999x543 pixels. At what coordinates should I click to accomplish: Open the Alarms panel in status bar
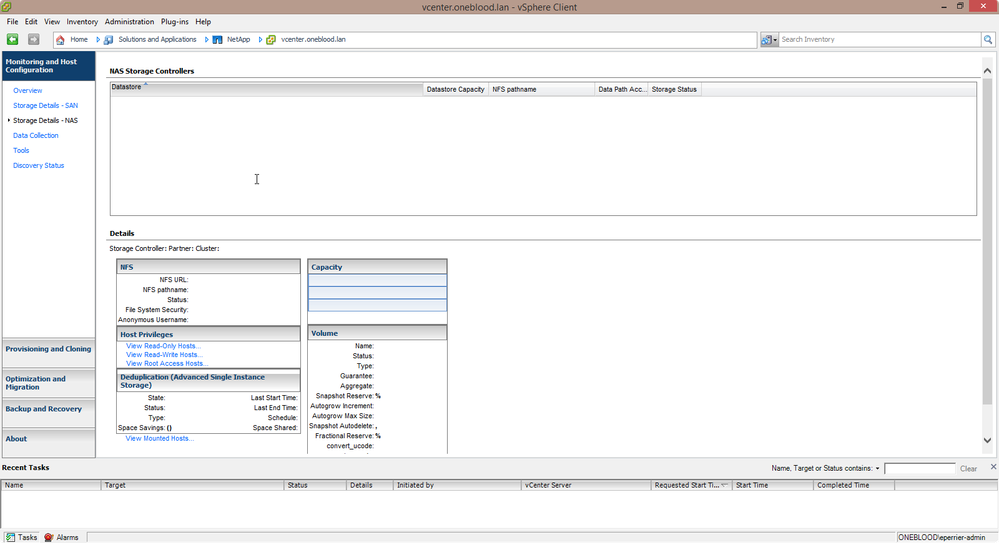61,537
